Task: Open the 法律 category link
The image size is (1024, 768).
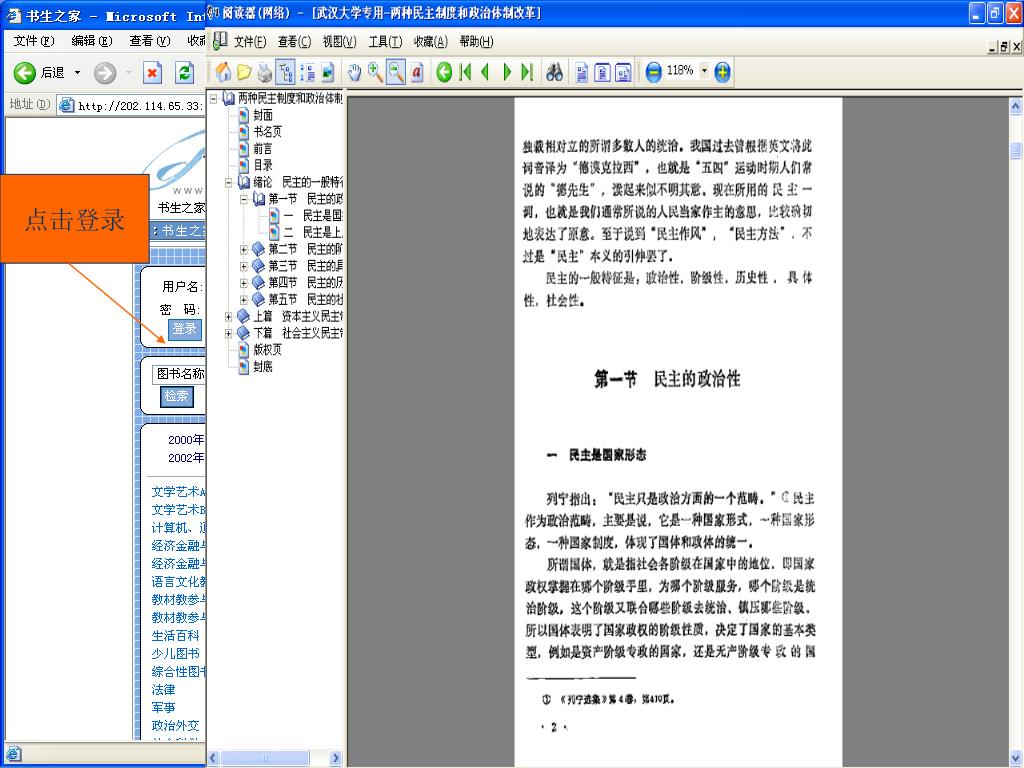Action: [163, 690]
